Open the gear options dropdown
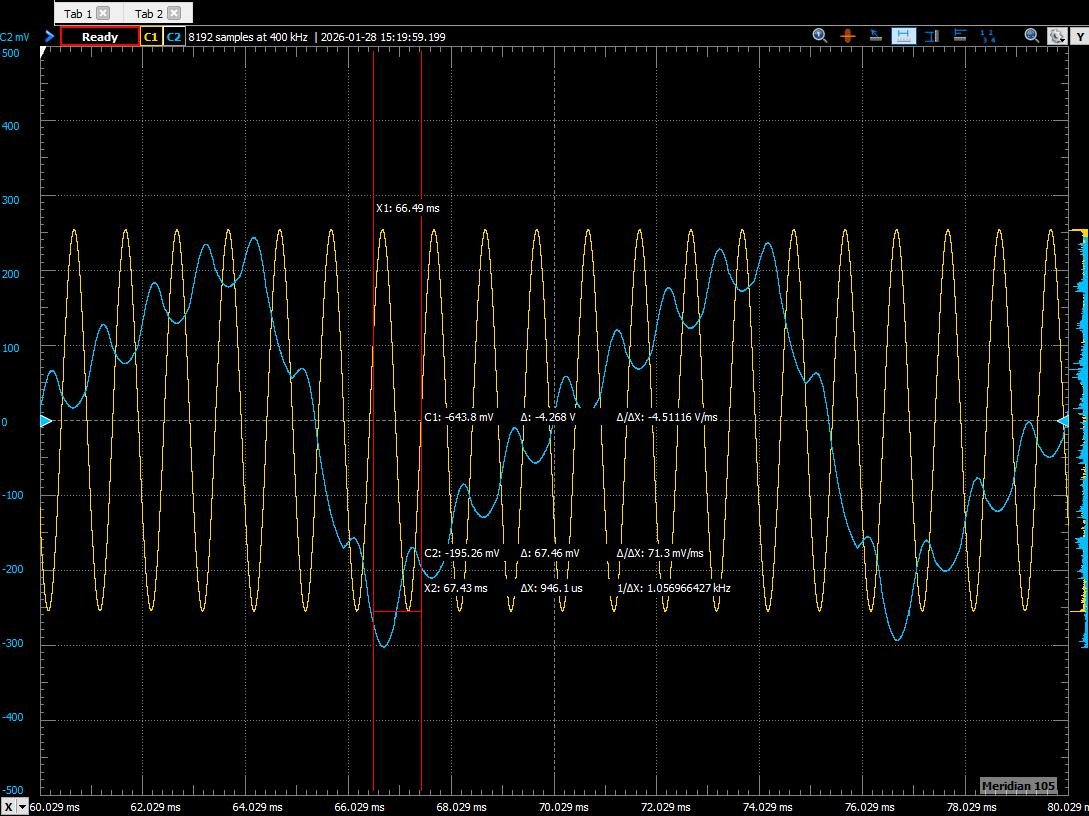 tap(1058, 35)
